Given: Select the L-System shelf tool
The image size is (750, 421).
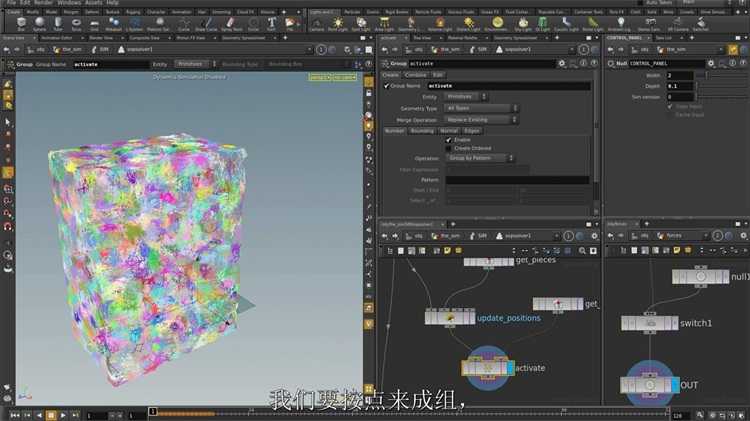Looking at the screenshot, I should [x=135, y=24].
